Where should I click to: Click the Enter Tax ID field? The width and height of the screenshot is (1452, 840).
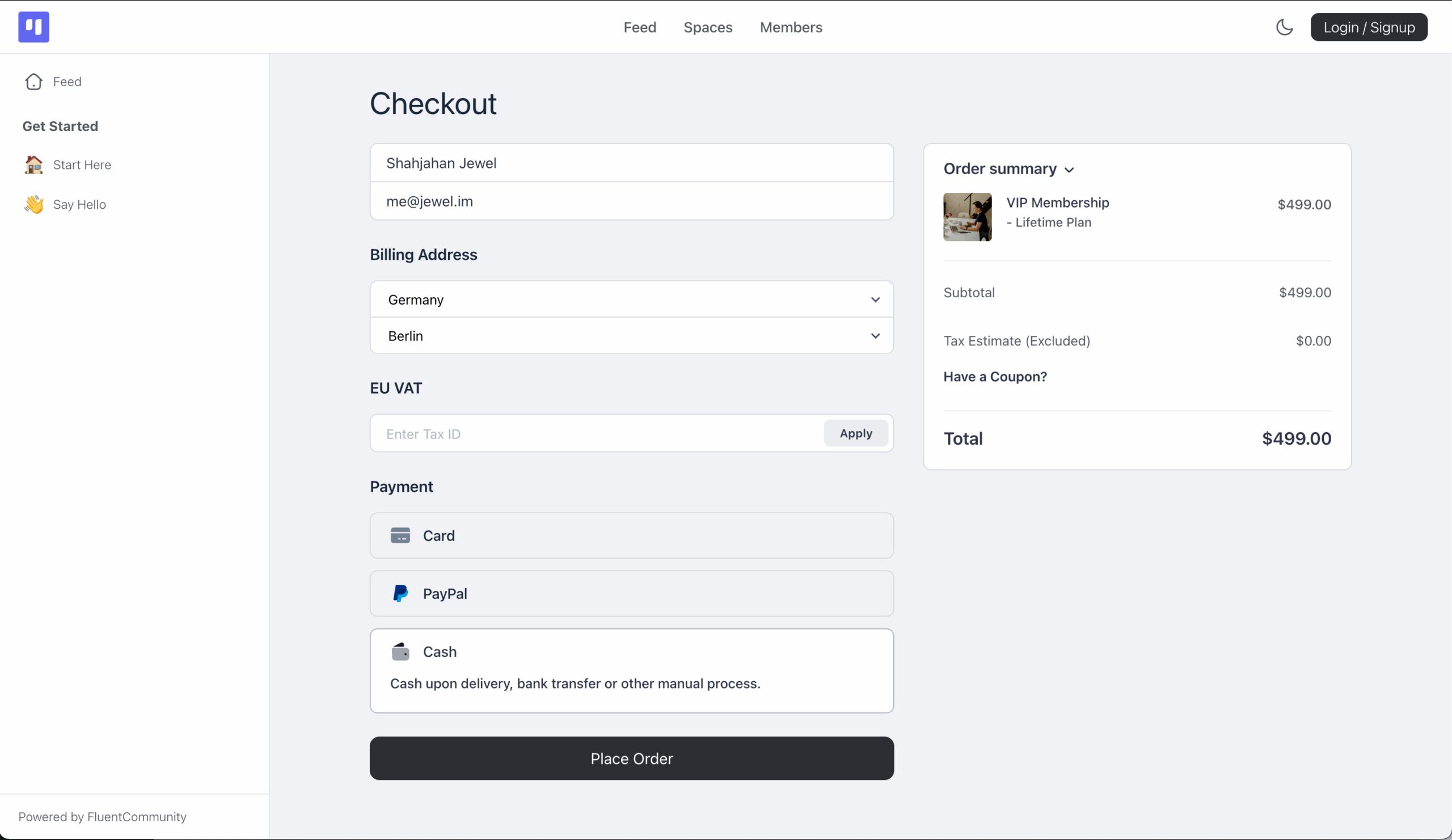point(596,433)
